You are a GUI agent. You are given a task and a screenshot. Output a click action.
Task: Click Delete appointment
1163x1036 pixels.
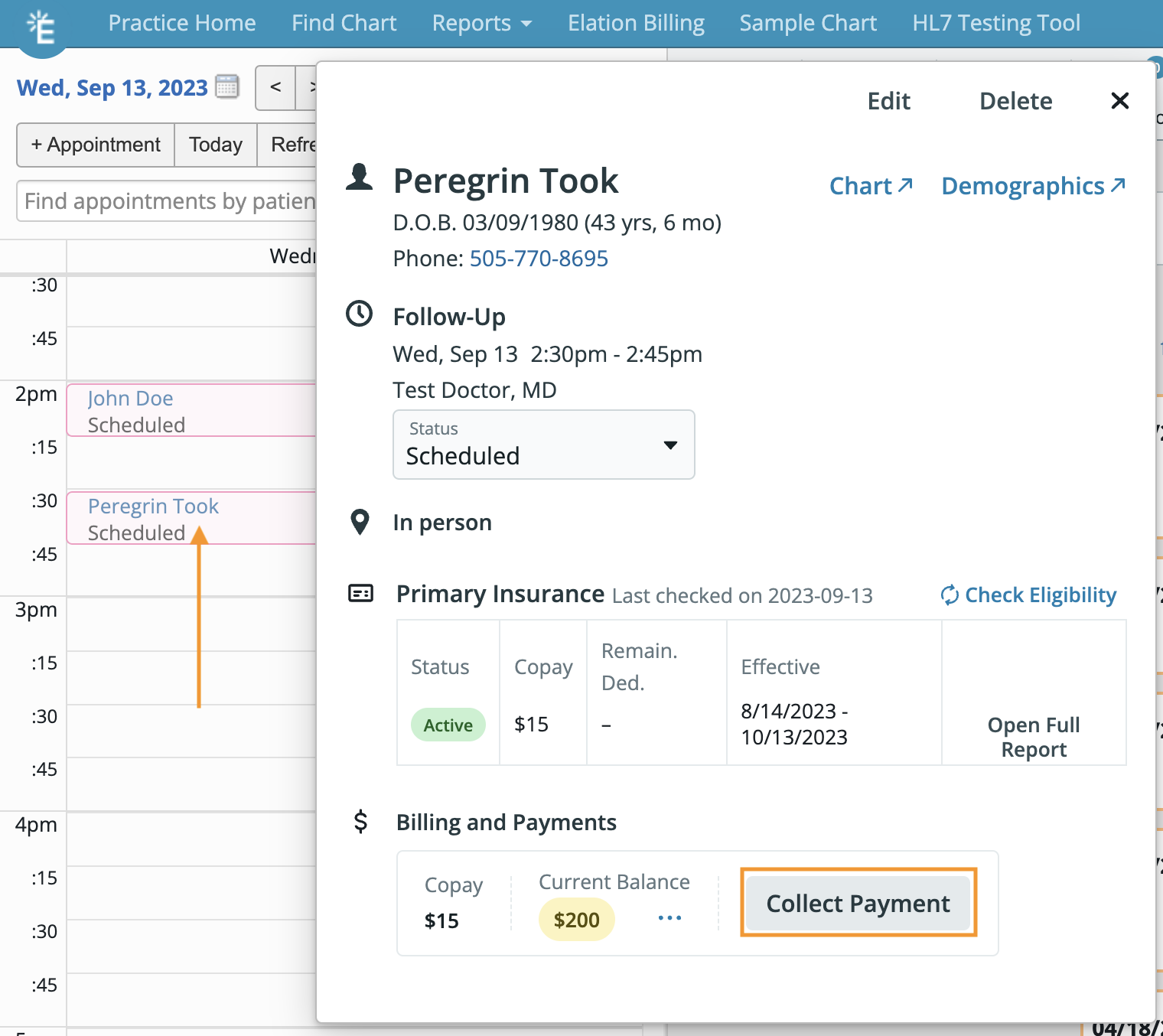tap(1016, 101)
